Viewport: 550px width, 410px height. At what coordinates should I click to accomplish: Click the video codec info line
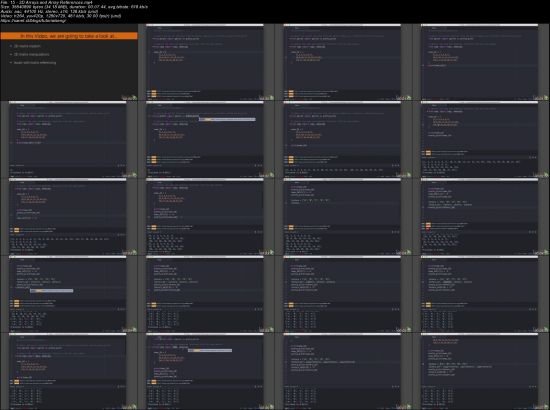click(x=61, y=16)
